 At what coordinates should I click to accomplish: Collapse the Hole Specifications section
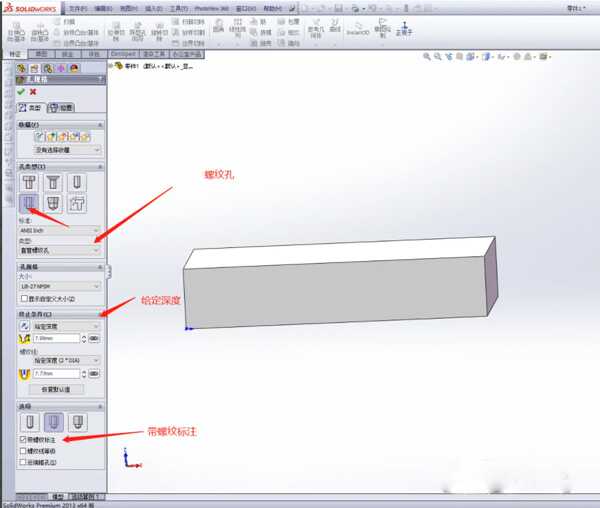point(60,267)
